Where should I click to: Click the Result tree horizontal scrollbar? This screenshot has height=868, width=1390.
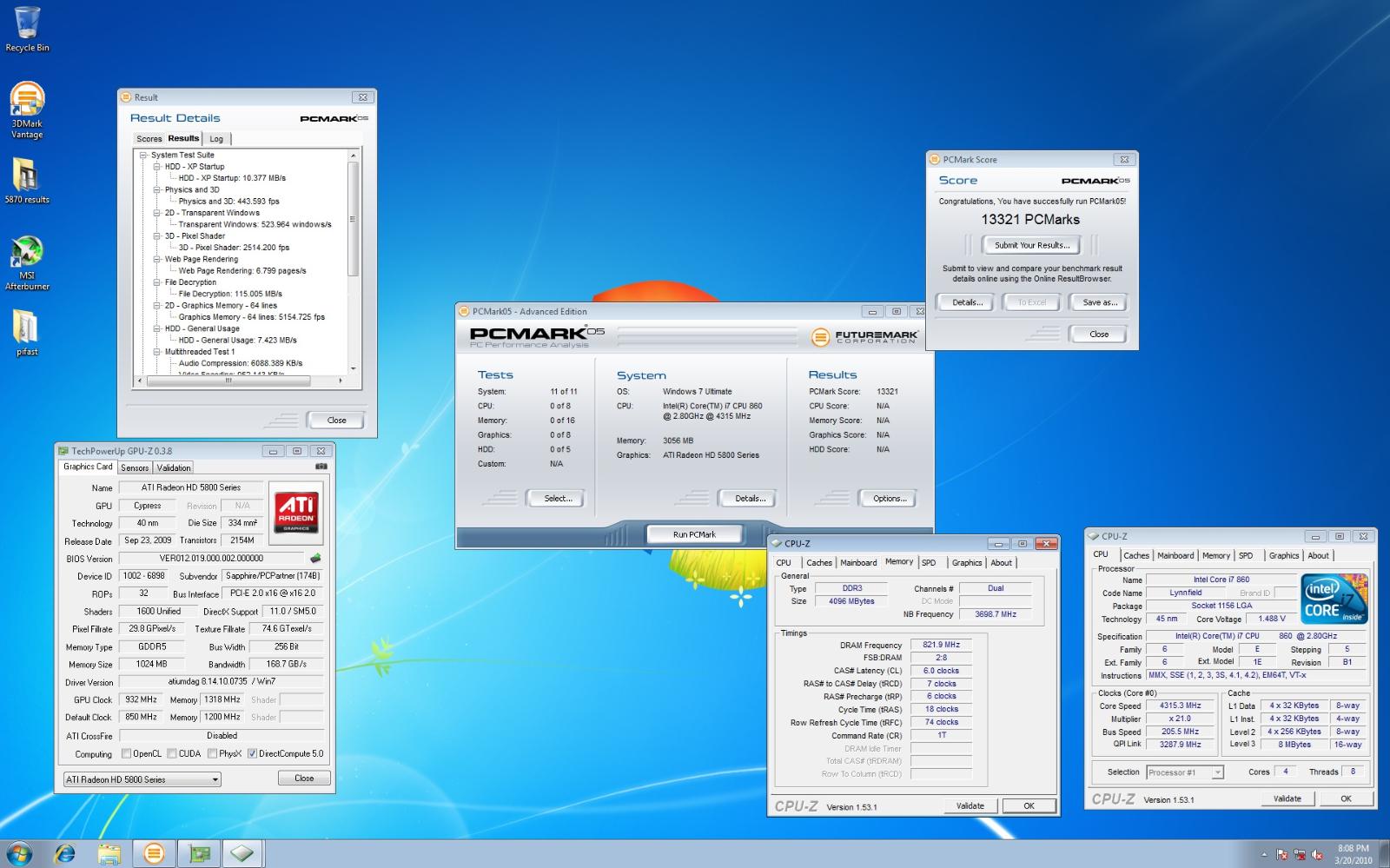click(x=229, y=381)
